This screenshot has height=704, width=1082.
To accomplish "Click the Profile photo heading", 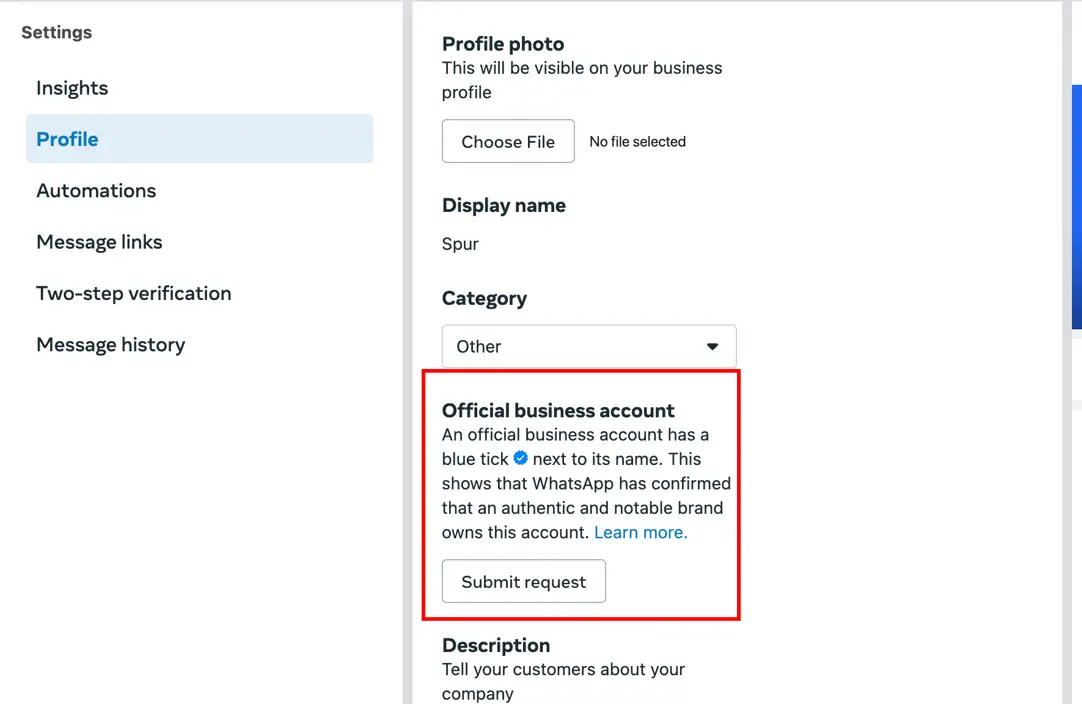I will (x=503, y=44).
